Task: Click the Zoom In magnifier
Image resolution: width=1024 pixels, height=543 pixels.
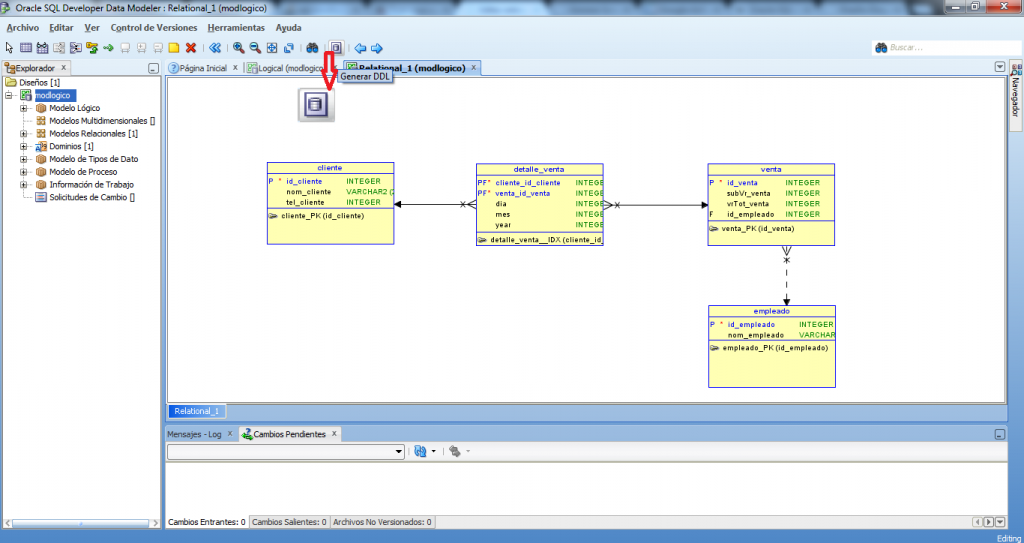Action: tap(239, 48)
